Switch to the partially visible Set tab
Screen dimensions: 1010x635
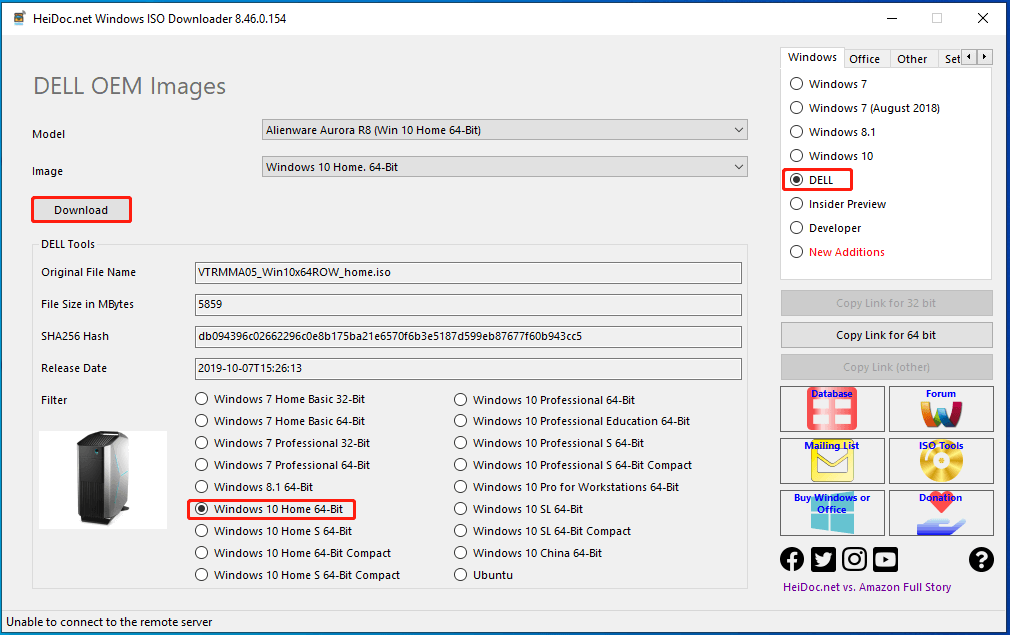pyautogui.click(x=951, y=59)
